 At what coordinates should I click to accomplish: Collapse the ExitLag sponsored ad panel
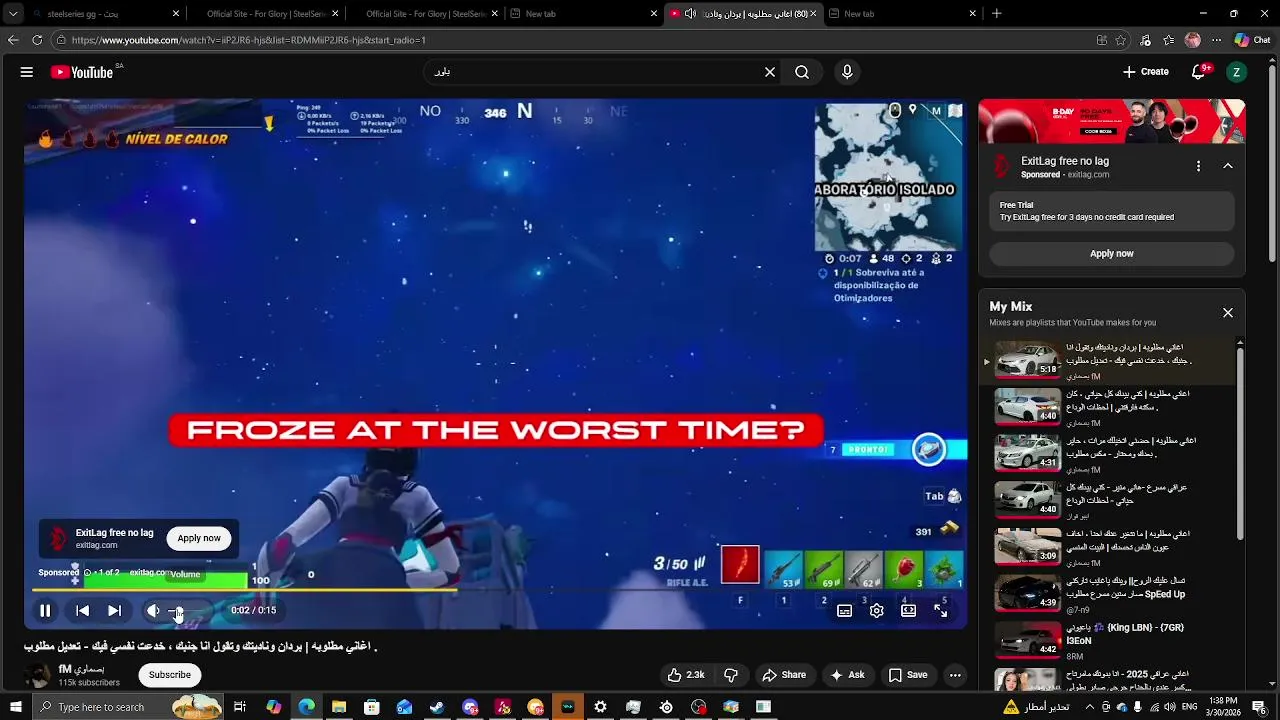point(1228,166)
